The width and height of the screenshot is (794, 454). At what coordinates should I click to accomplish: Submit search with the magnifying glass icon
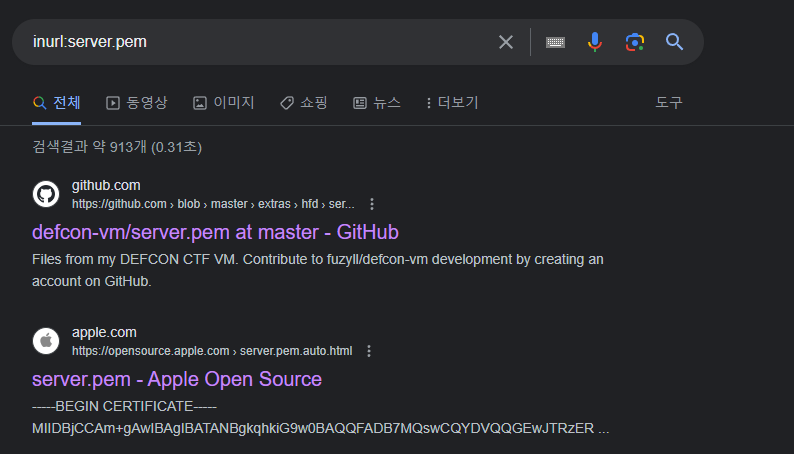point(674,42)
